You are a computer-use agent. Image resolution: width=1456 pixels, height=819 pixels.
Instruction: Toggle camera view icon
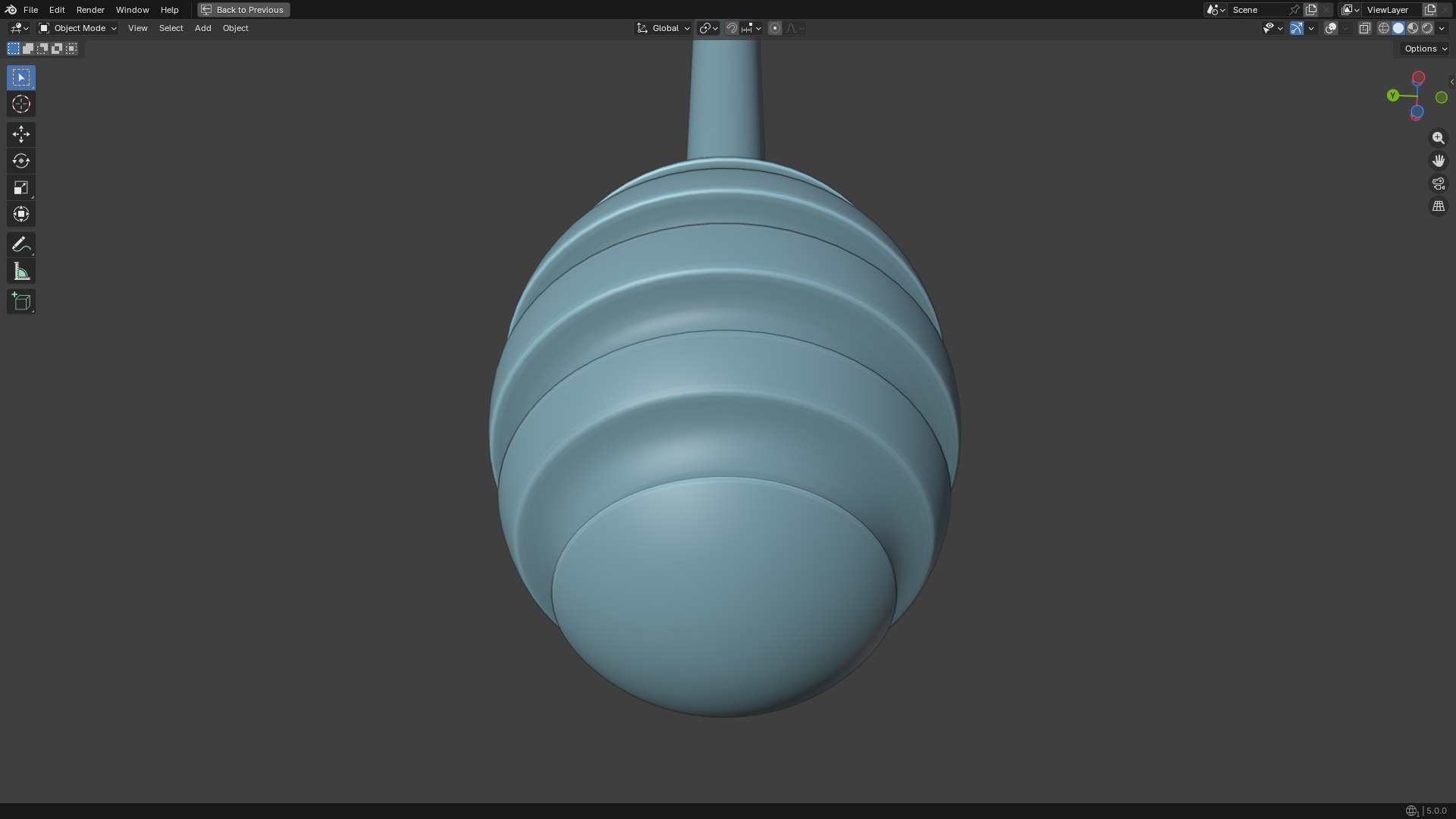(1438, 184)
